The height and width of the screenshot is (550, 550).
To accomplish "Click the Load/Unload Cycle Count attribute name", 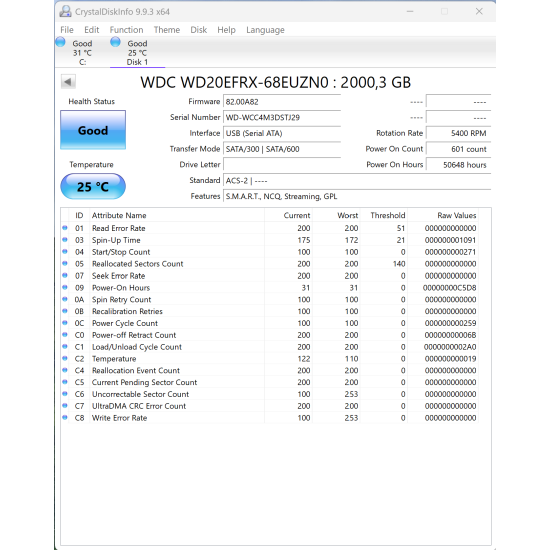I will tap(137, 347).
